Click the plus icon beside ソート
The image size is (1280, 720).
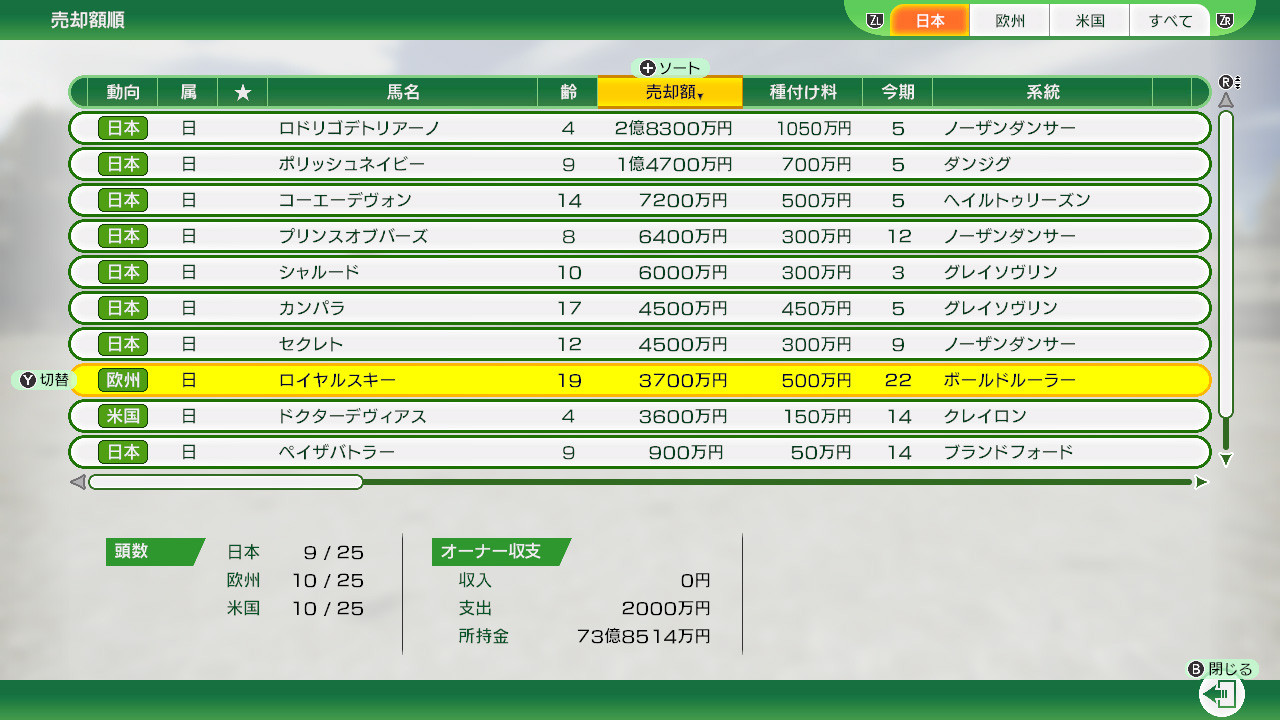click(647, 68)
